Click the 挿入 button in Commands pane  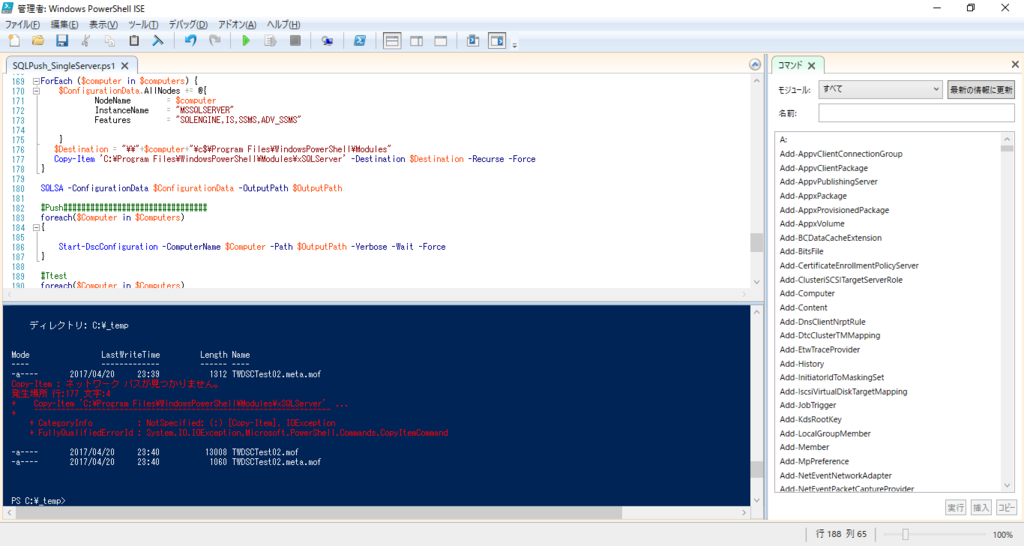[x=981, y=507]
